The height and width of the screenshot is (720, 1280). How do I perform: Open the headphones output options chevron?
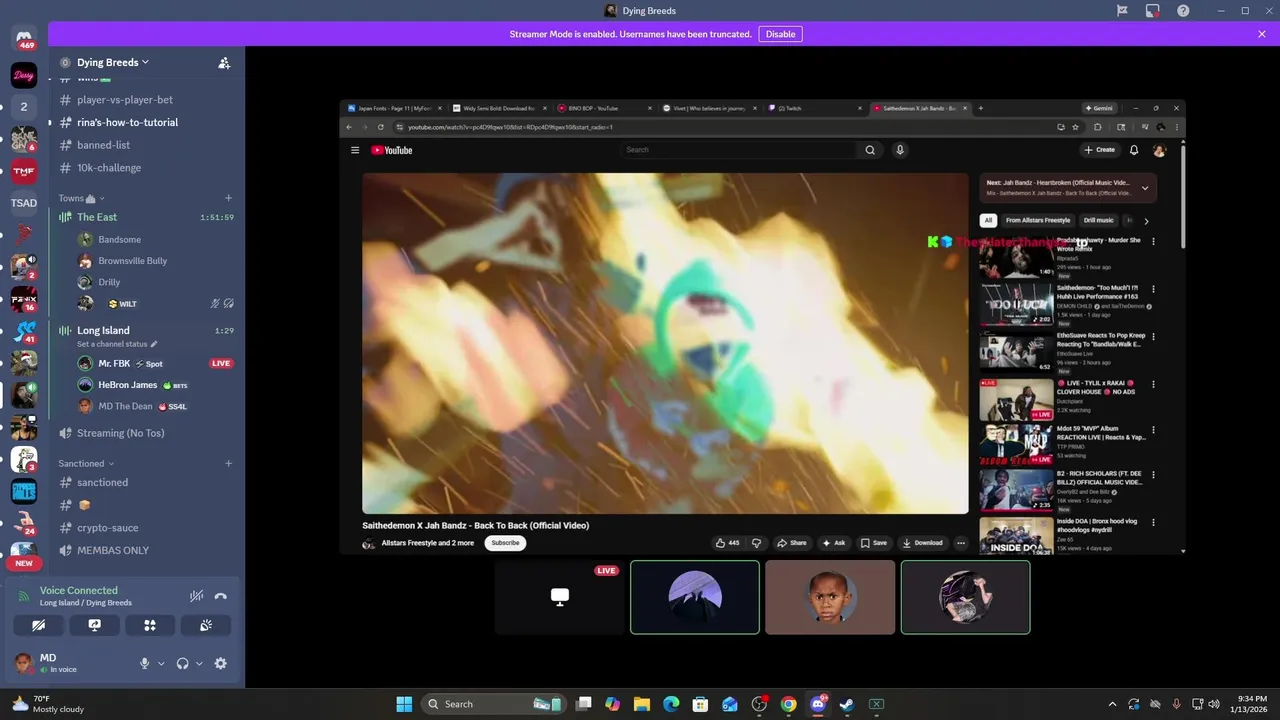[x=199, y=663]
